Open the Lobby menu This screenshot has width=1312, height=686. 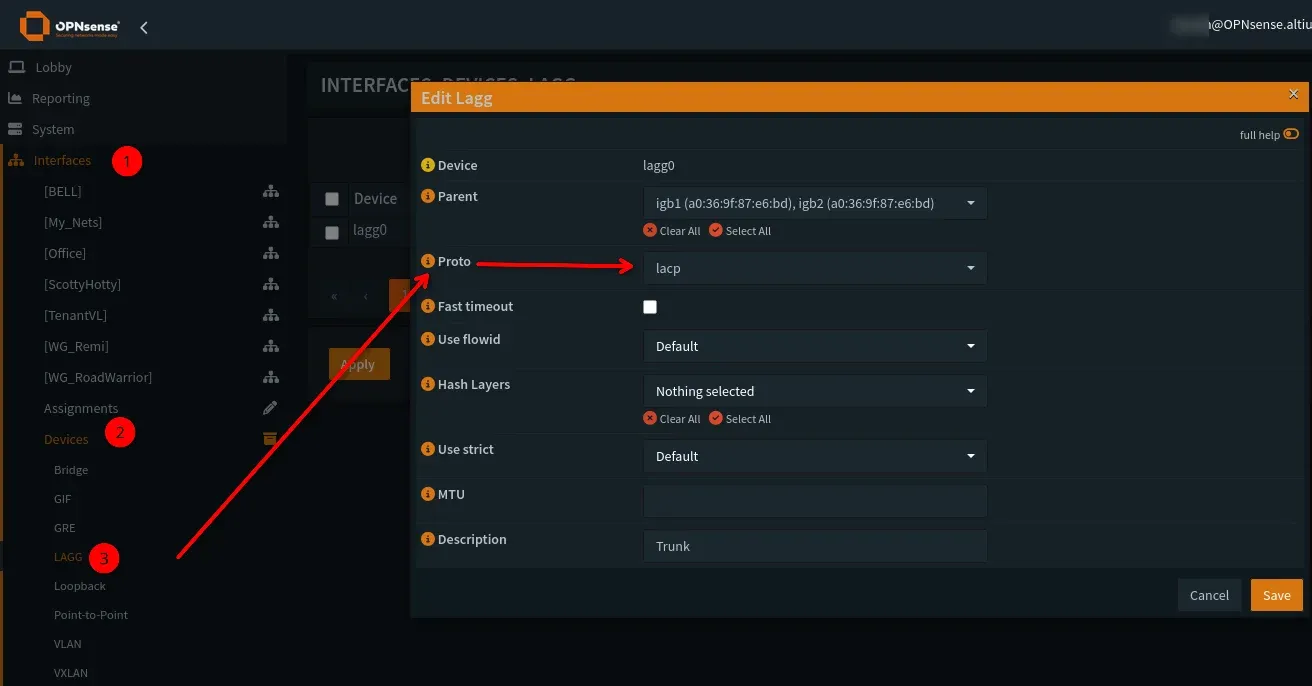tap(53, 67)
